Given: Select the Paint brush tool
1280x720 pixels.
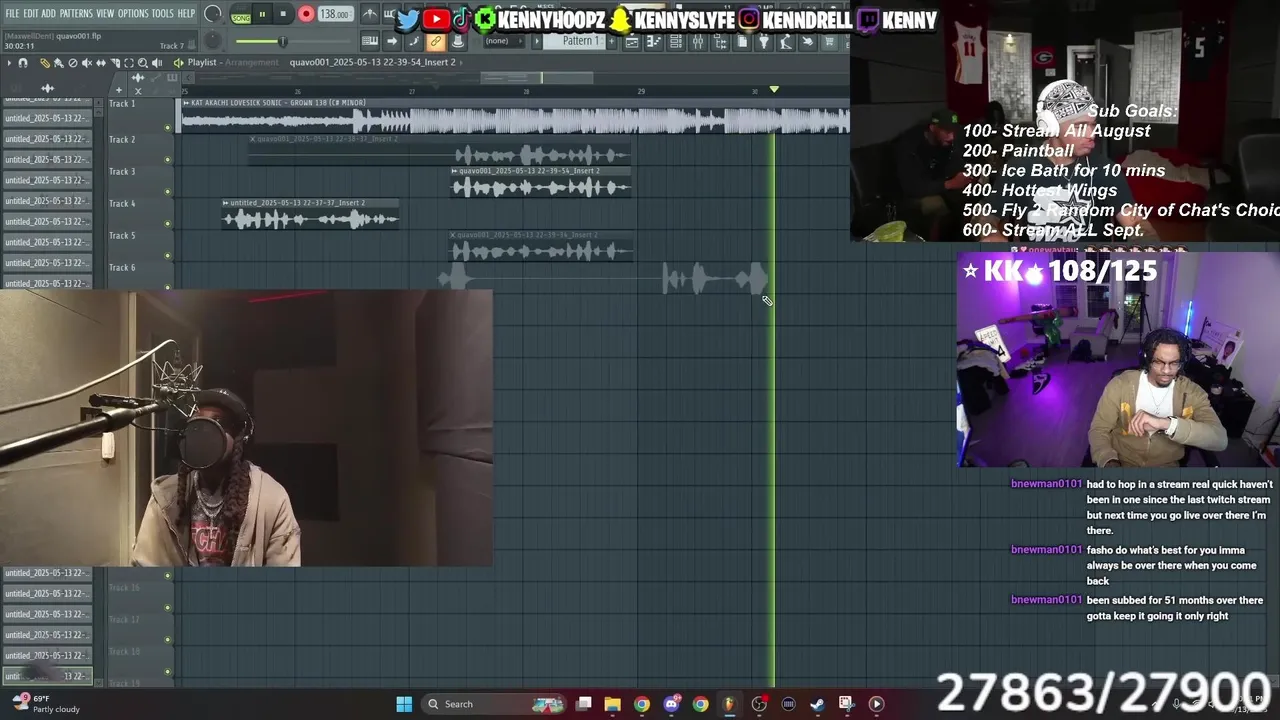Looking at the screenshot, I should click(59, 63).
